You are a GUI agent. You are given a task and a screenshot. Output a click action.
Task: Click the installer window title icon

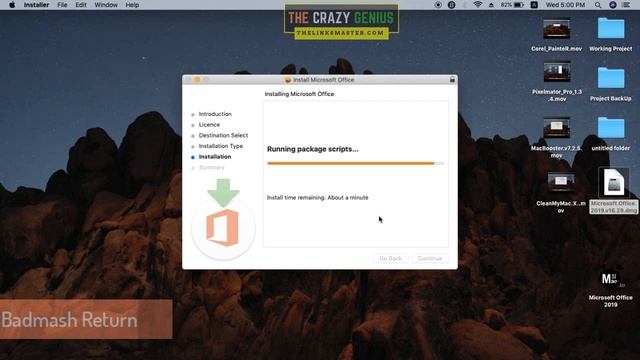pos(287,80)
